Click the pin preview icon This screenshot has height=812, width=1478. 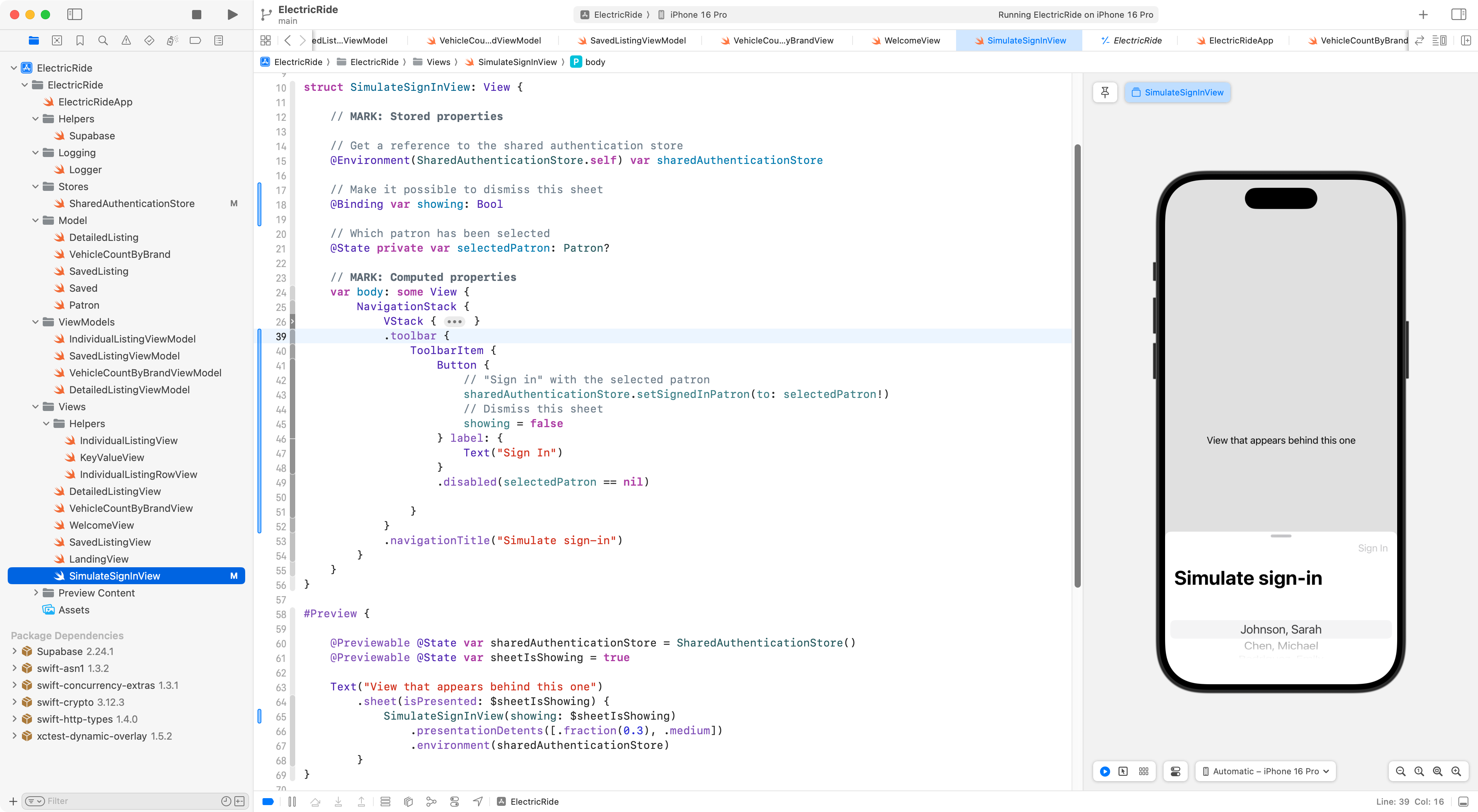[x=1105, y=92]
